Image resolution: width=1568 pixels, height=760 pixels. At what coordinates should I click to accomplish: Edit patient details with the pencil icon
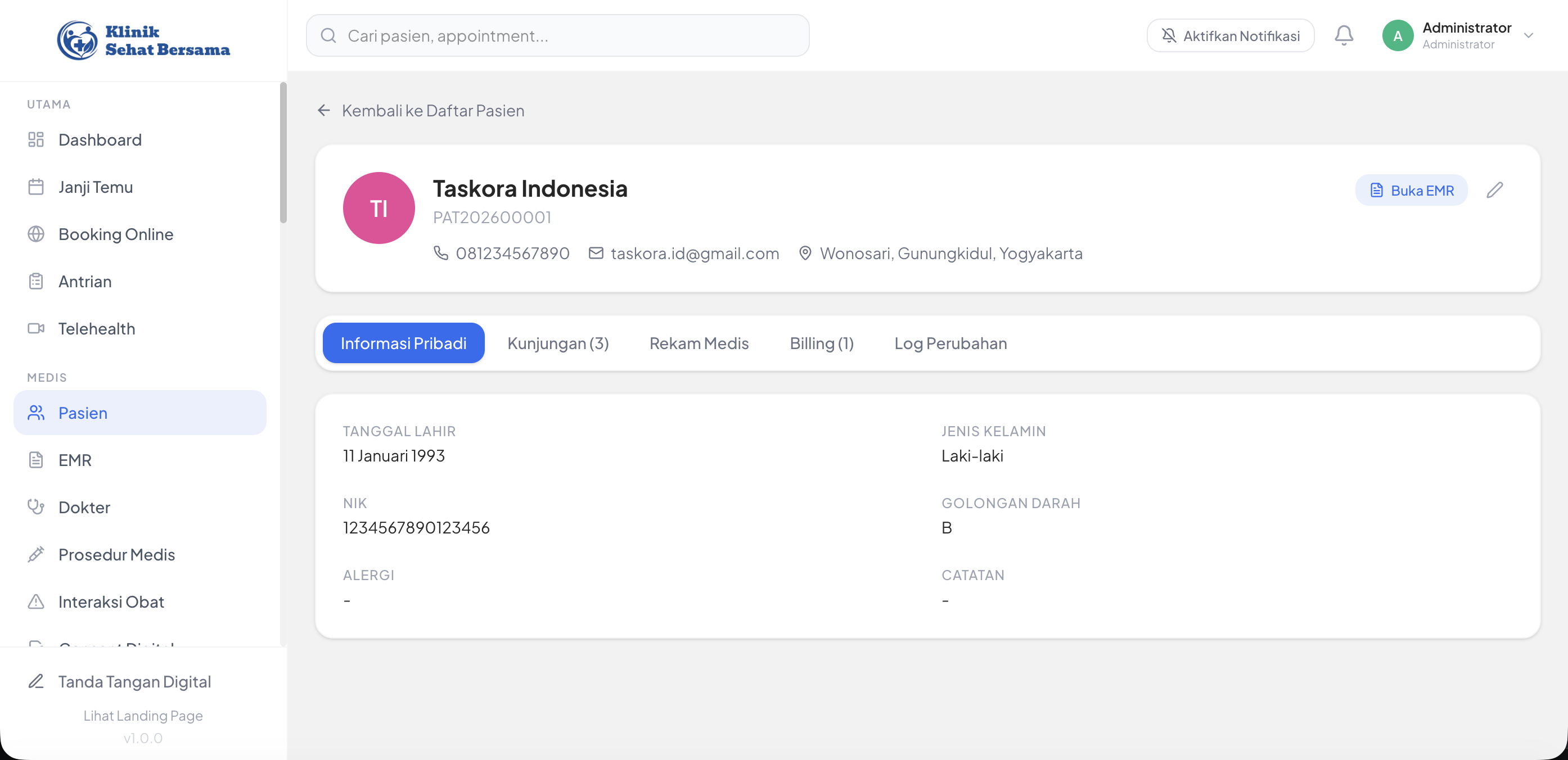1496,190
